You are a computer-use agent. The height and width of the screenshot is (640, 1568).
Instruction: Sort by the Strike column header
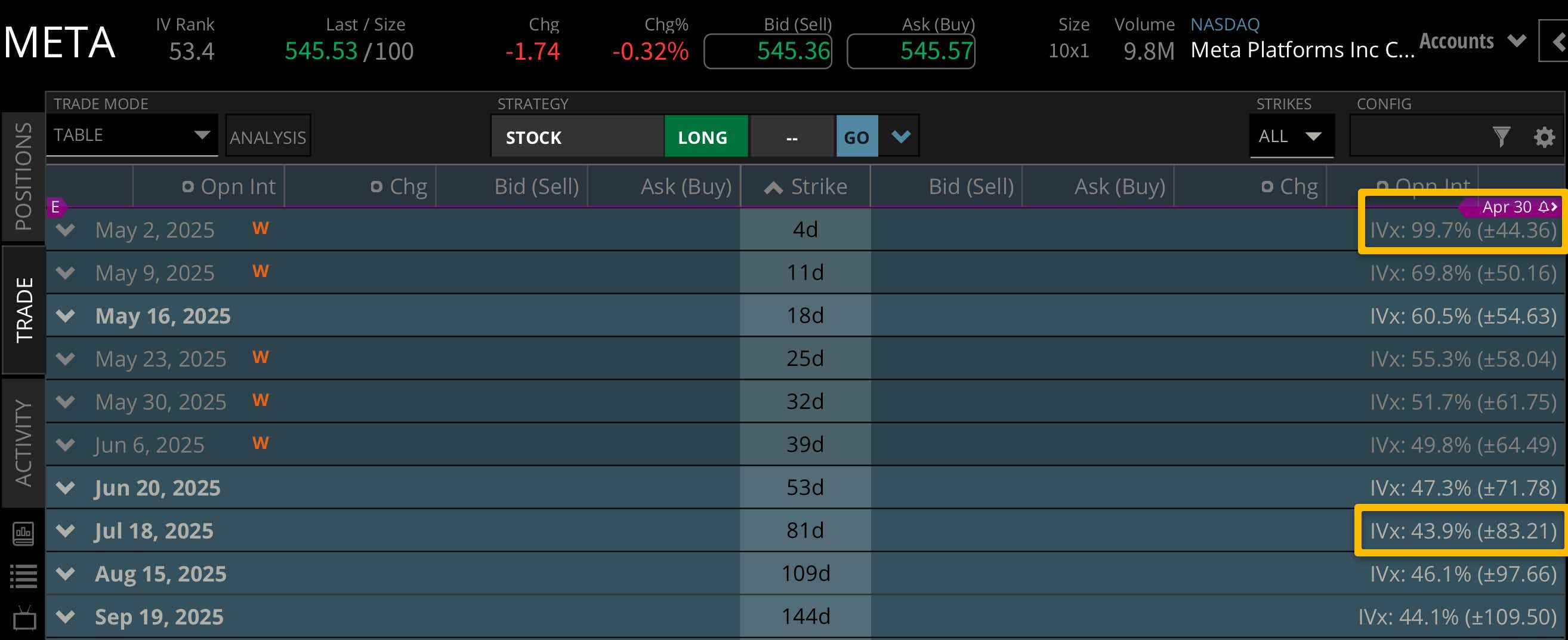(x=806, y=187)
